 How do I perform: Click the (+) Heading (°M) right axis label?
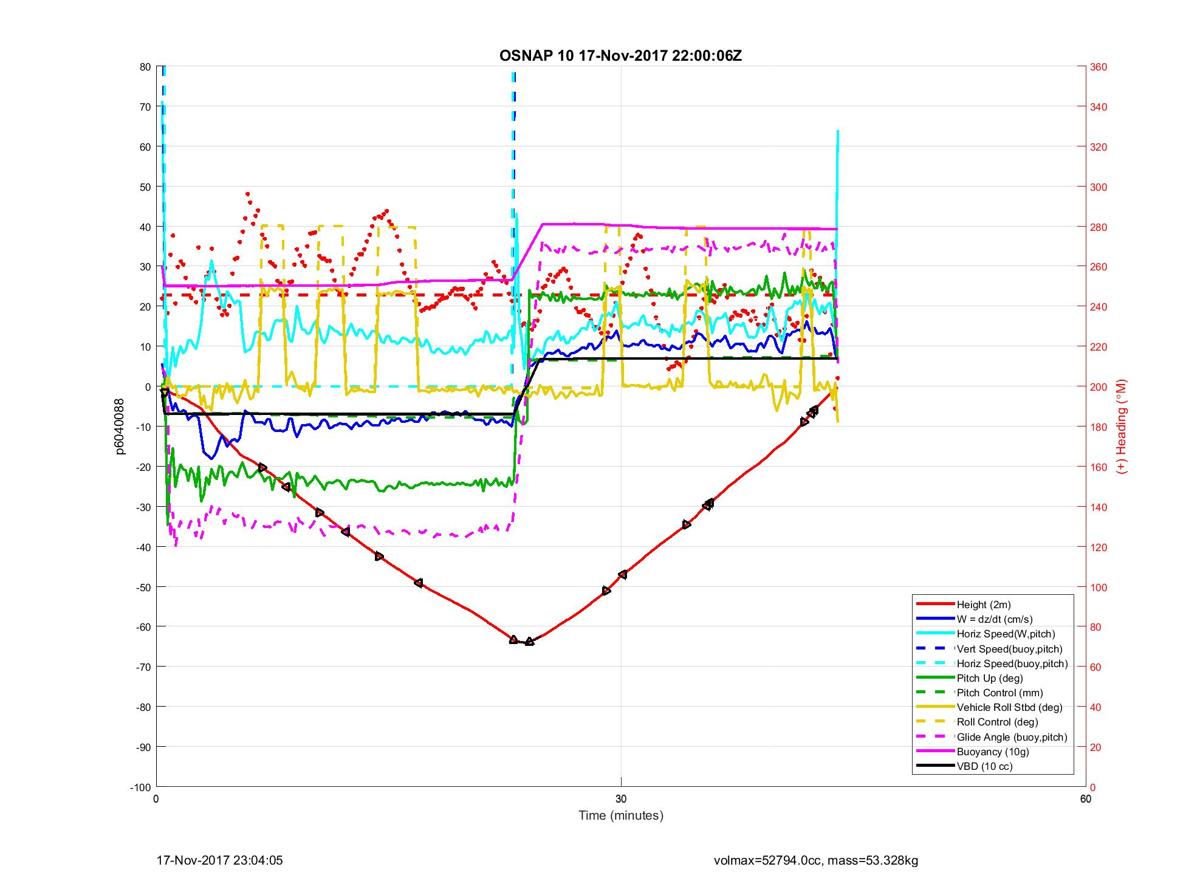point(1122,427)
